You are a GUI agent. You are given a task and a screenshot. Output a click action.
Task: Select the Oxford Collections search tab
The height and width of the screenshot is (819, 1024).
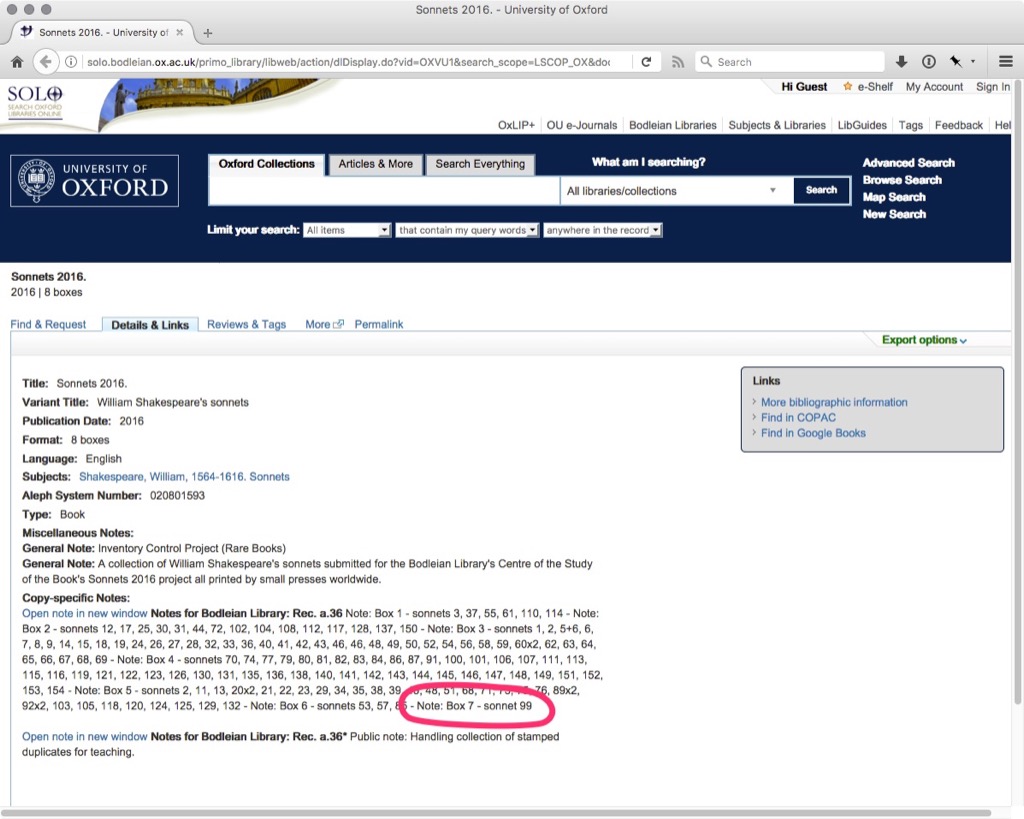[266, 164]
